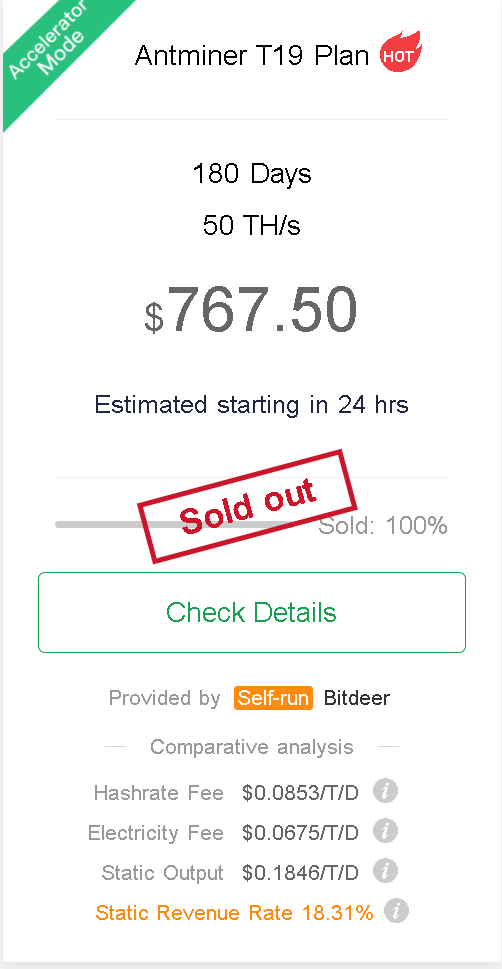Click the Static Output info icon

[385, 871]
